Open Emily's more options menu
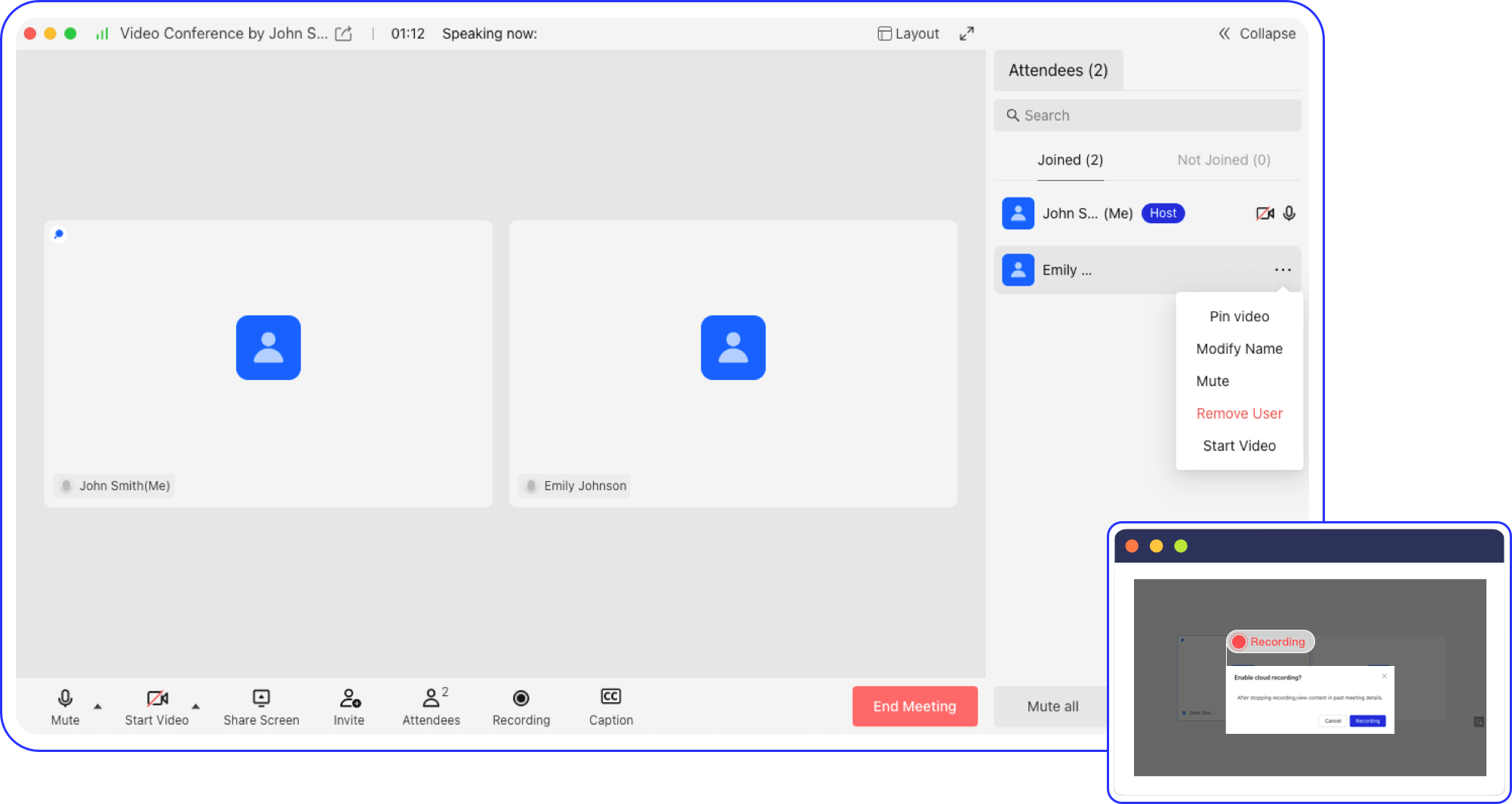 tap(1281, 269)
